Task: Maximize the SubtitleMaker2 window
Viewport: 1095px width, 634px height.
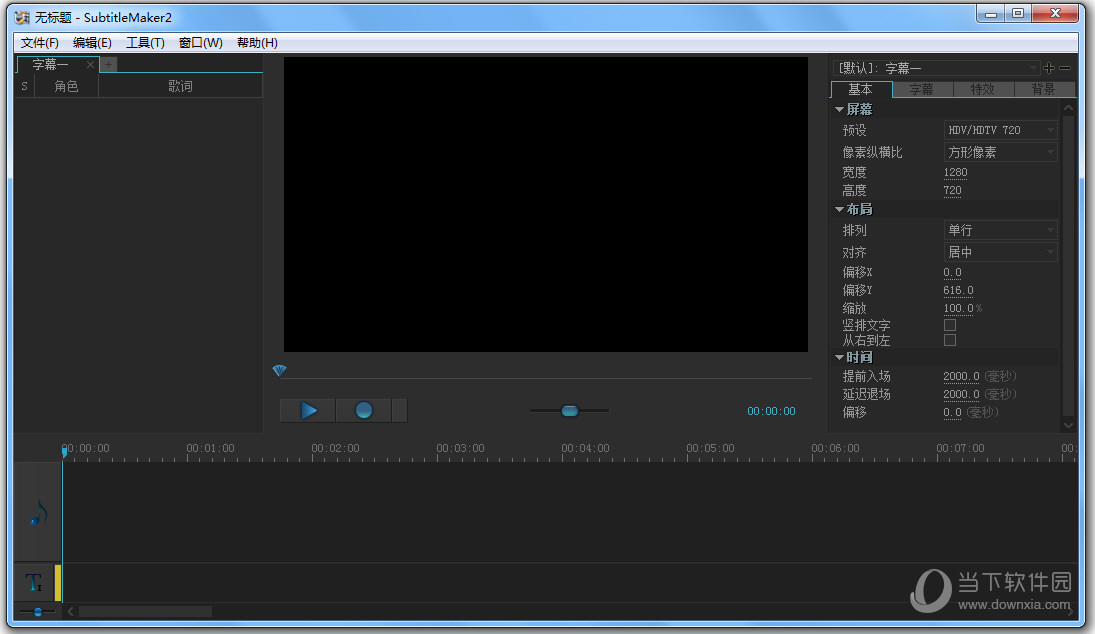Action: pyautogui.click(x=1017, y=14)
